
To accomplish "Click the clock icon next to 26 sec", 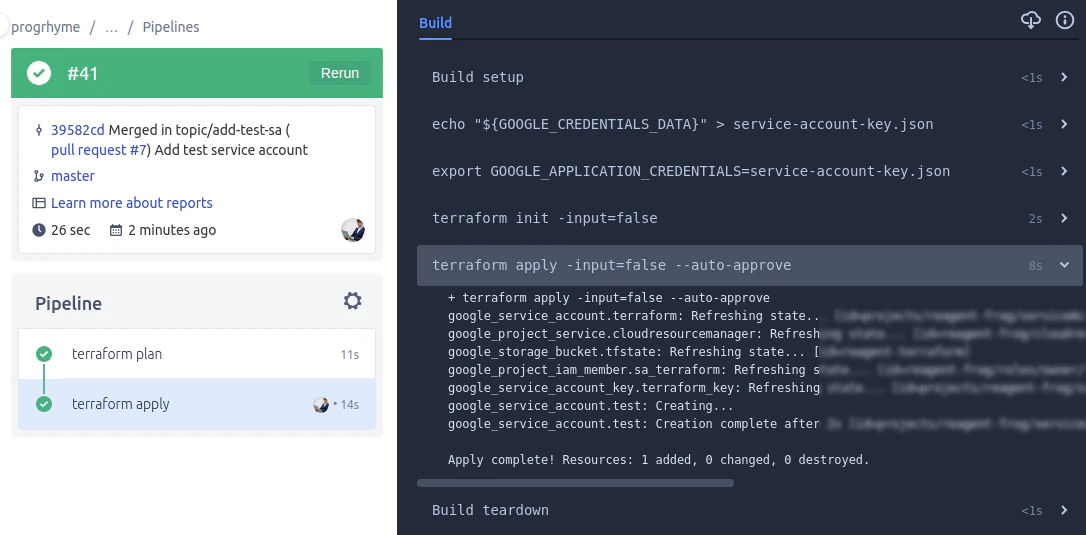I will pyautogui.click(x=39, y=230).
